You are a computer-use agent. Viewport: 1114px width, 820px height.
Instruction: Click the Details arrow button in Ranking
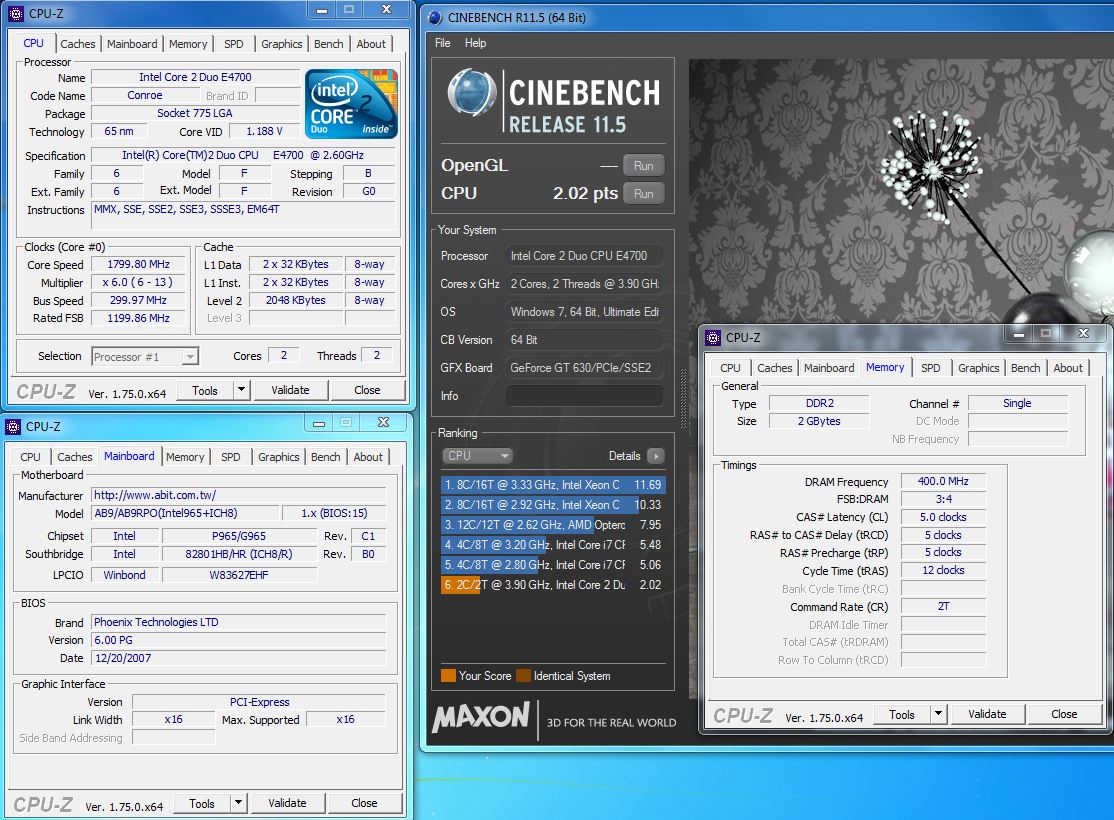pos(656,456)
